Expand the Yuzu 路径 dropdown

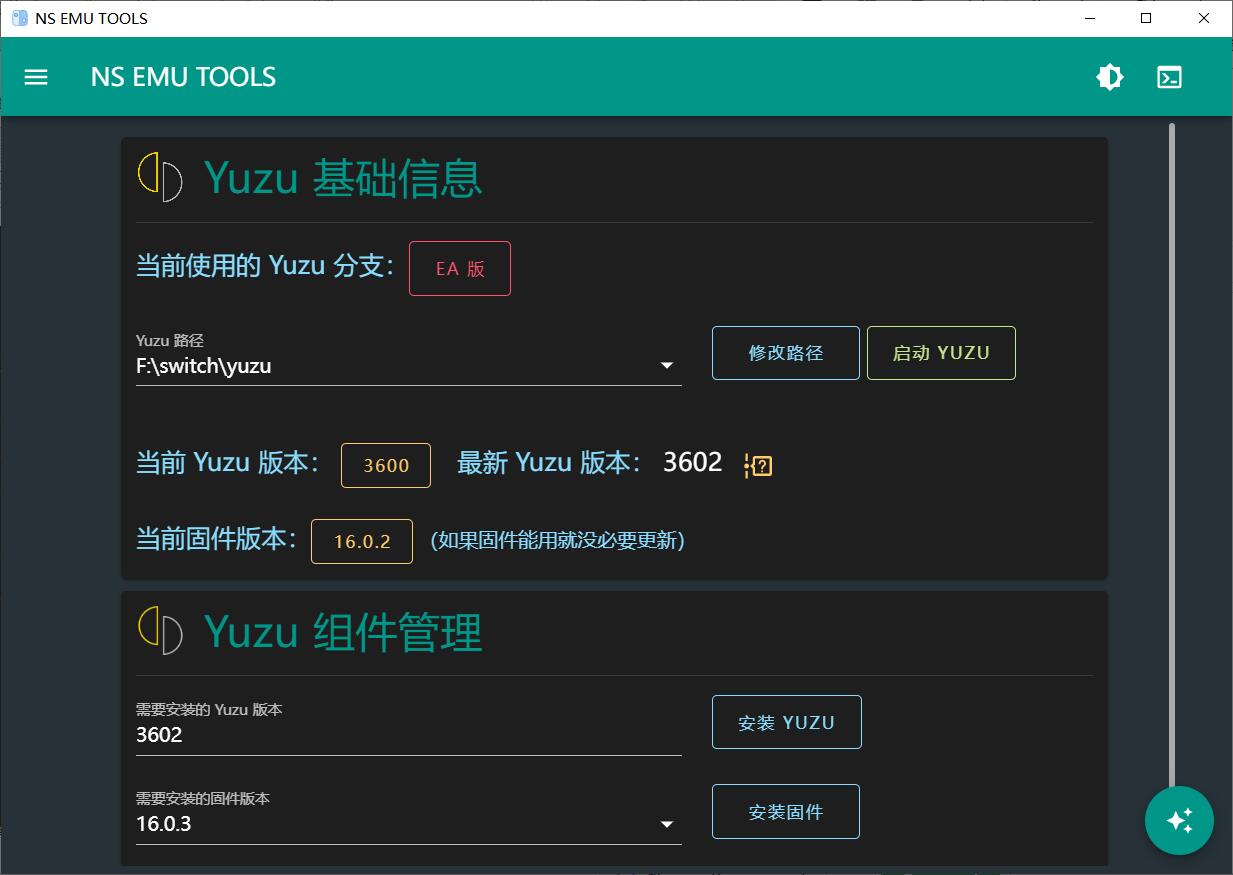(x=666, y=365)
